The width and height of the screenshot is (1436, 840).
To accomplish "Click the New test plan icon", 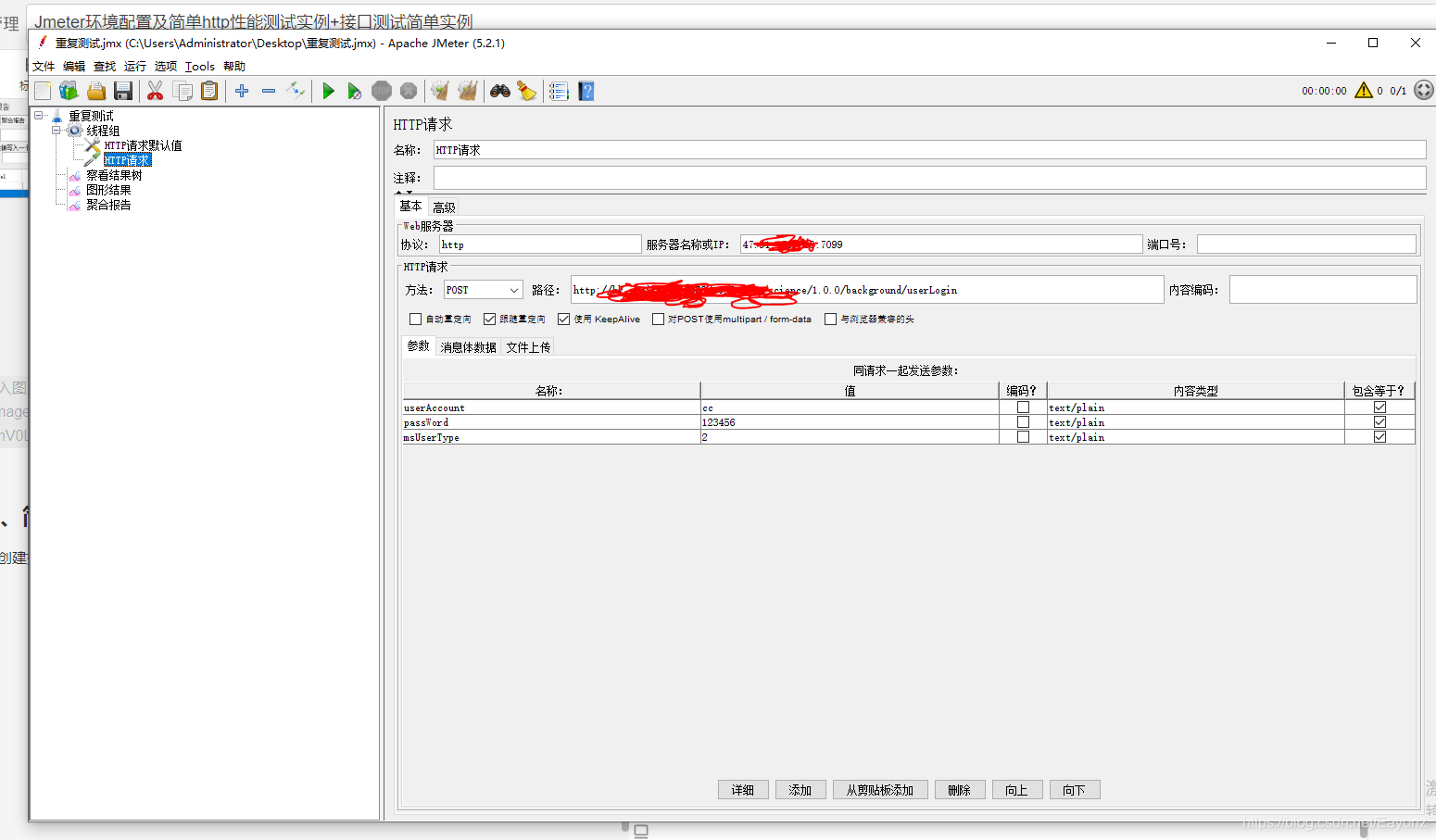I will [x=43, y=91].
